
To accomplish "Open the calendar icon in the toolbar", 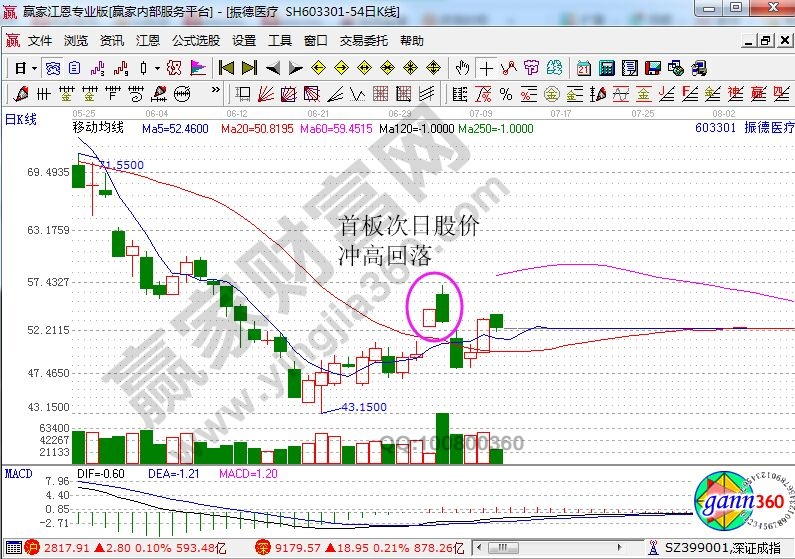I will click(584, 68).
